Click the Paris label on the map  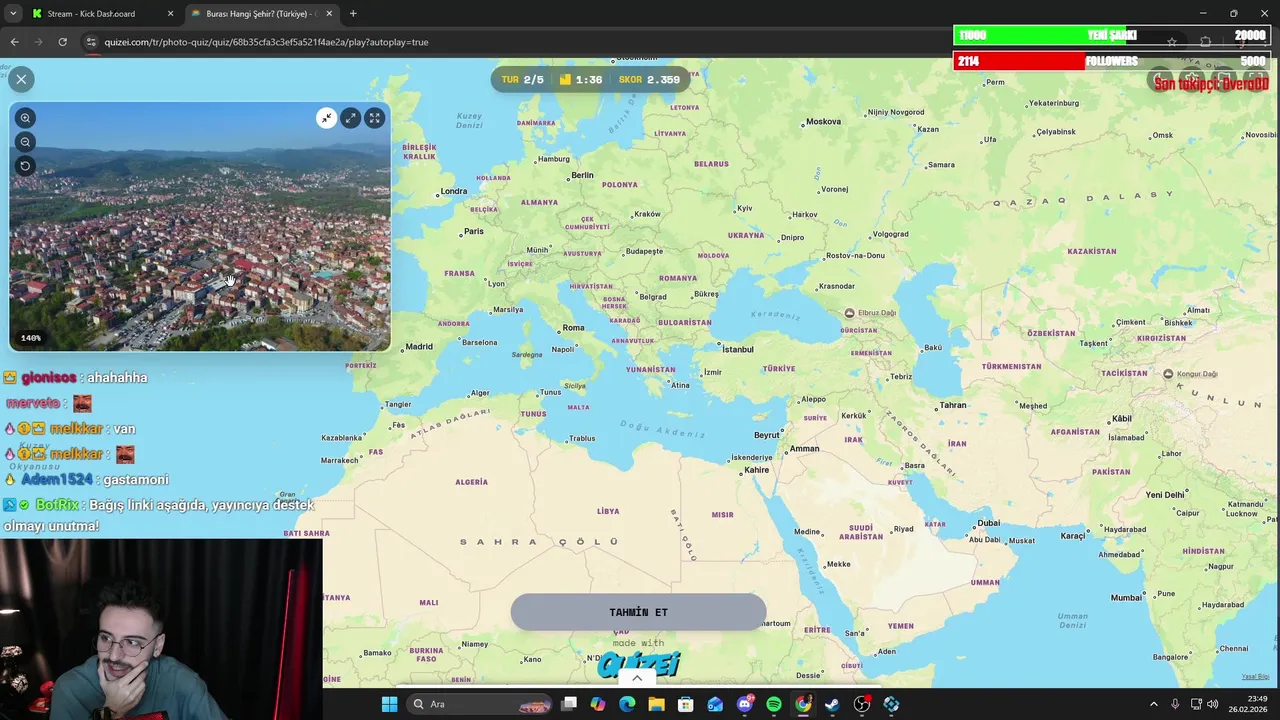pyautogui.click(x=472, y=231)
